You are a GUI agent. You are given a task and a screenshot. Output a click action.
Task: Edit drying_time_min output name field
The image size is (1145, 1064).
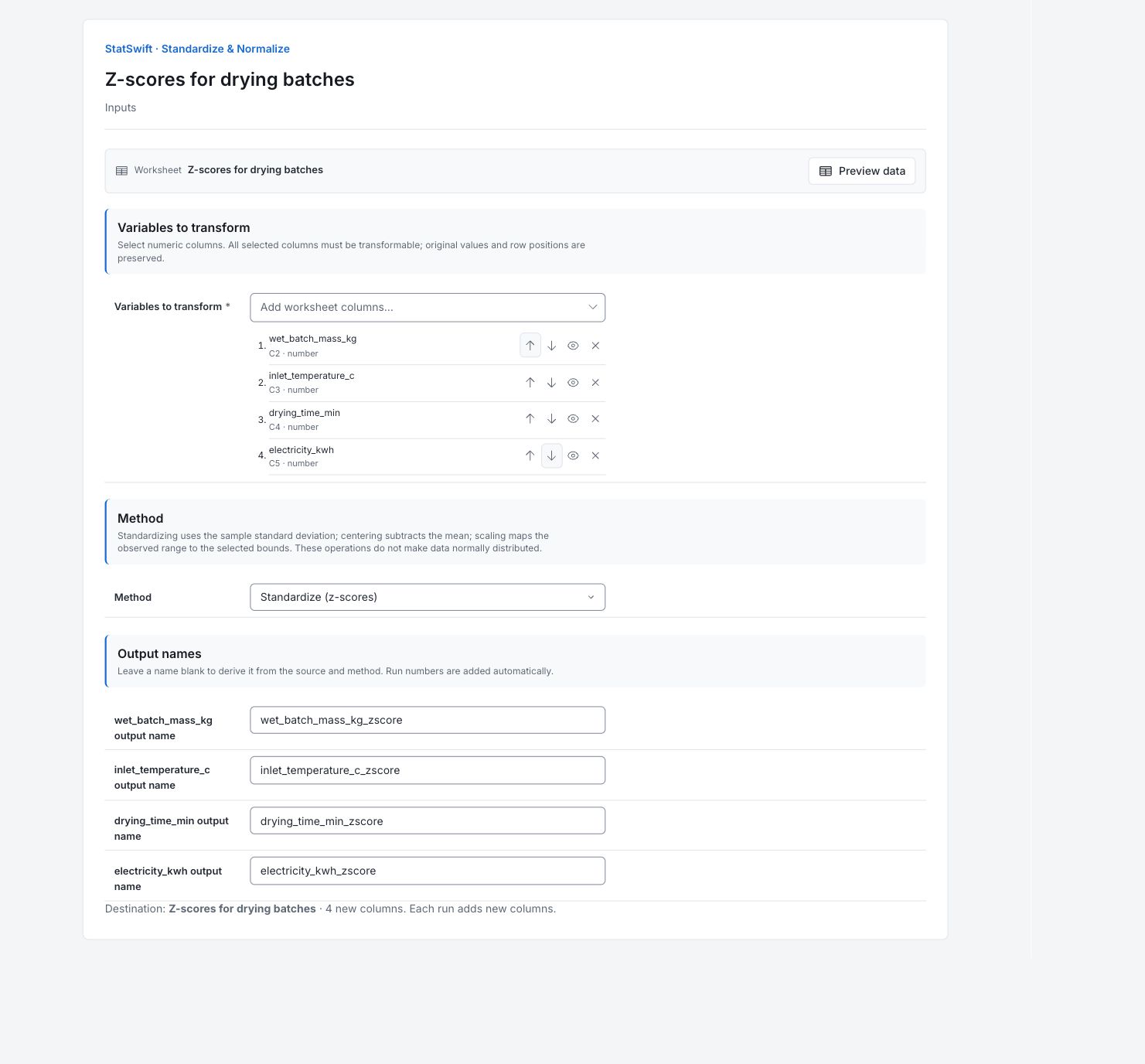click(x=428, y=820)
